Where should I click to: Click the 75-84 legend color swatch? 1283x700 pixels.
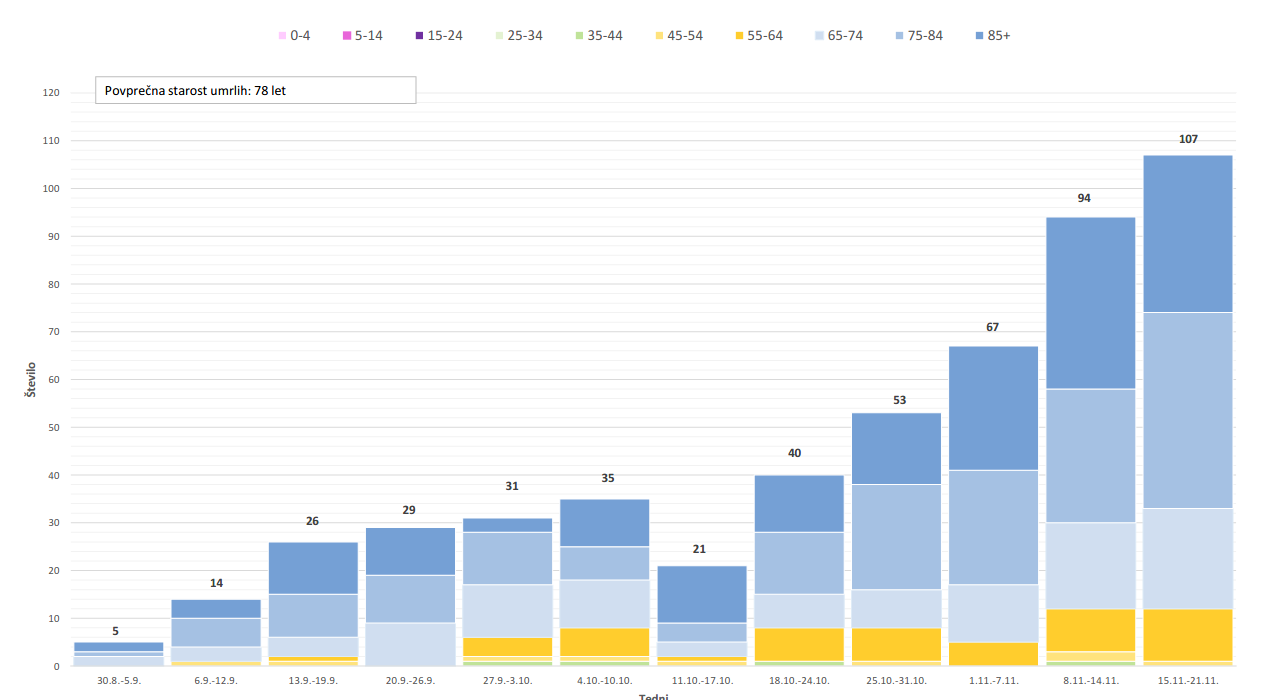tap(899, 36)
